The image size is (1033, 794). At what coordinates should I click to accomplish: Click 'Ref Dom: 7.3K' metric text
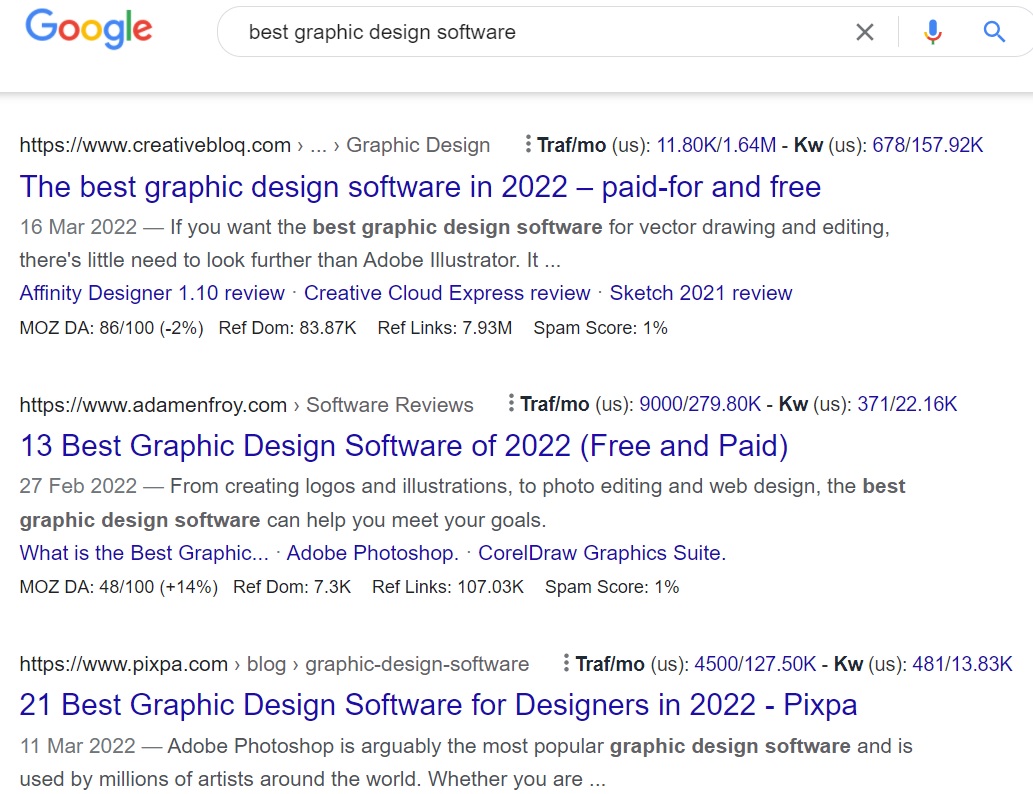tap(292, 587)
